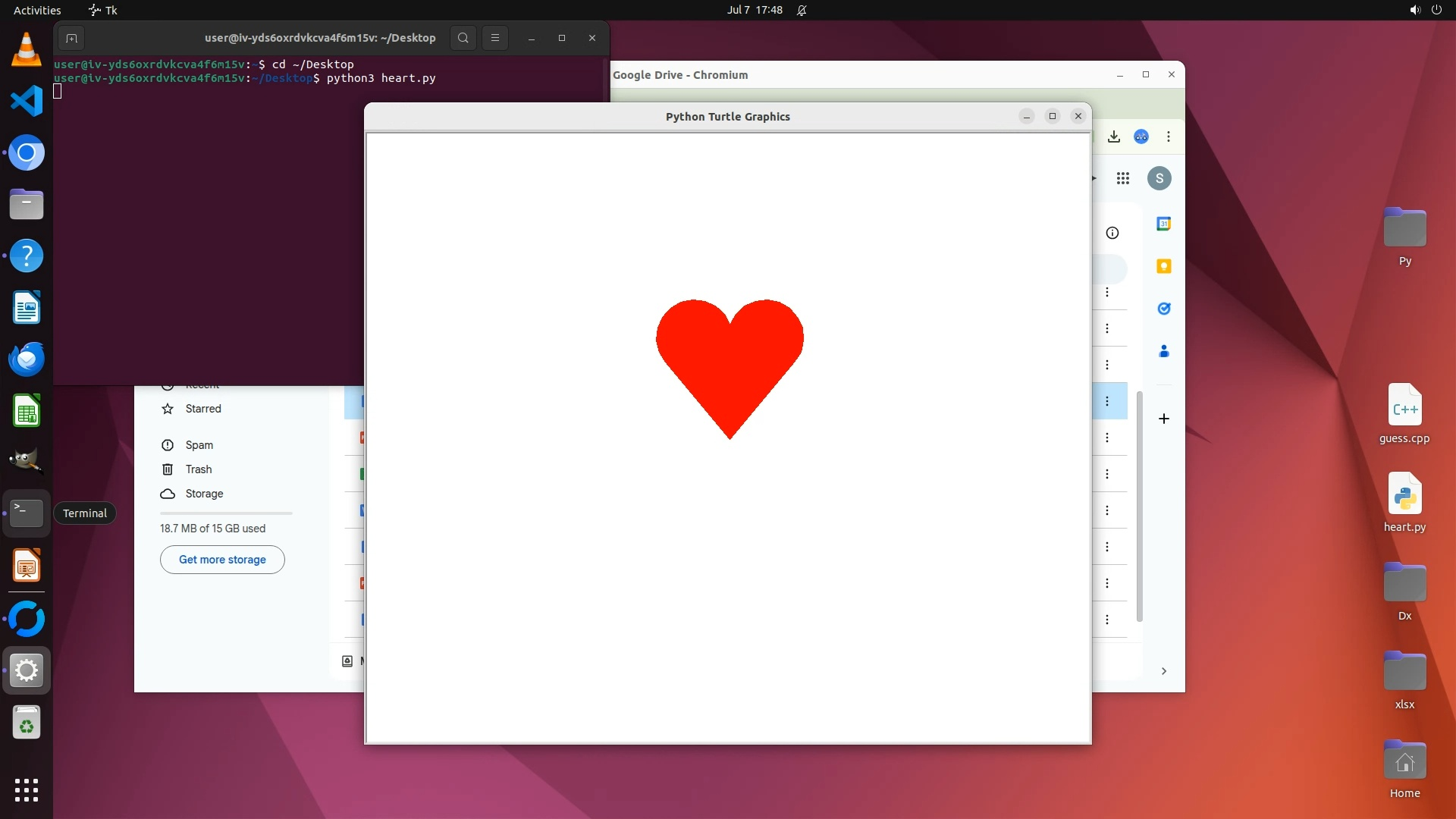Open the Chromium three-dot menu

[1169, 136]
